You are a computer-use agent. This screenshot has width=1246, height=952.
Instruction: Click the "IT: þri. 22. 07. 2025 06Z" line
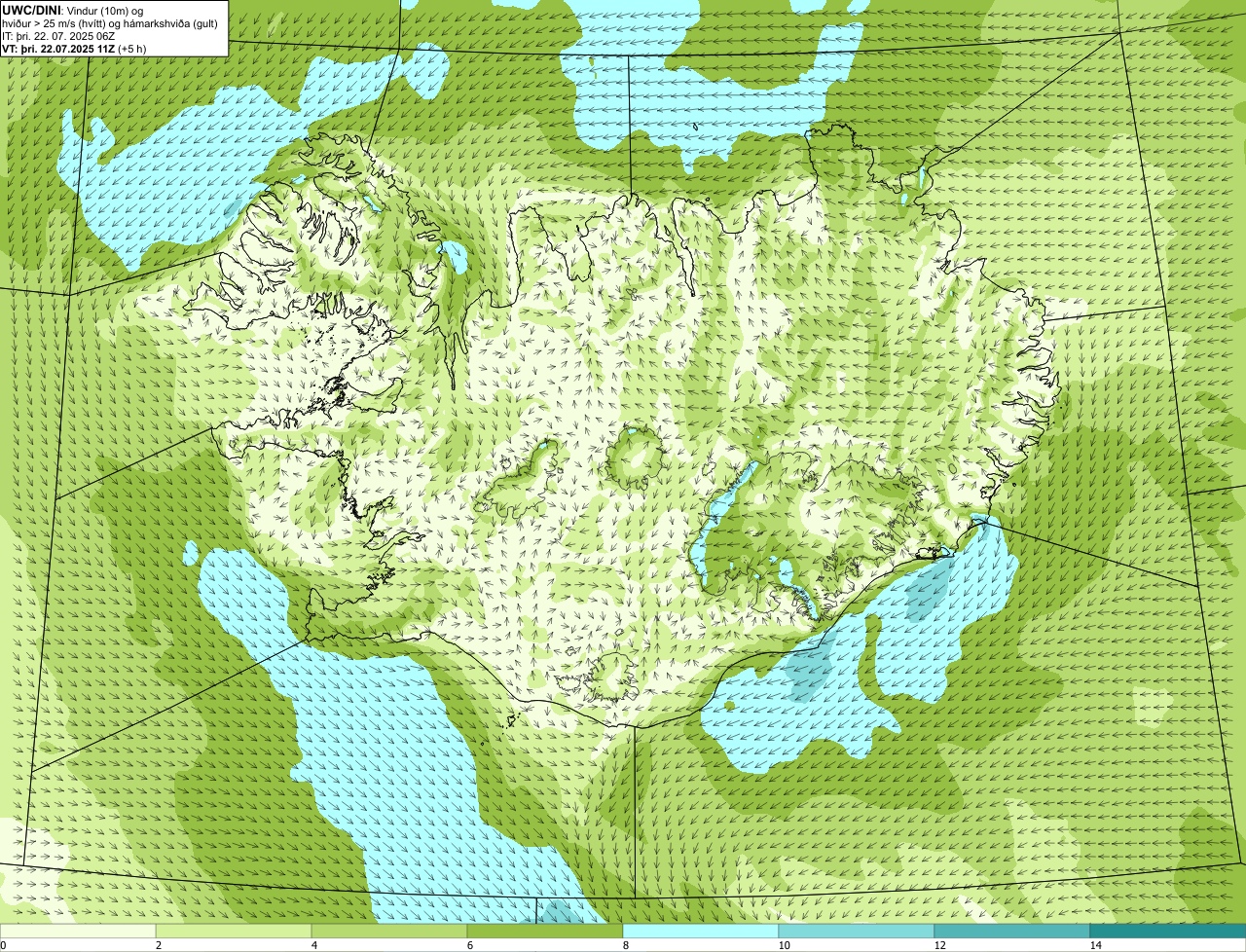coord(58,35)
